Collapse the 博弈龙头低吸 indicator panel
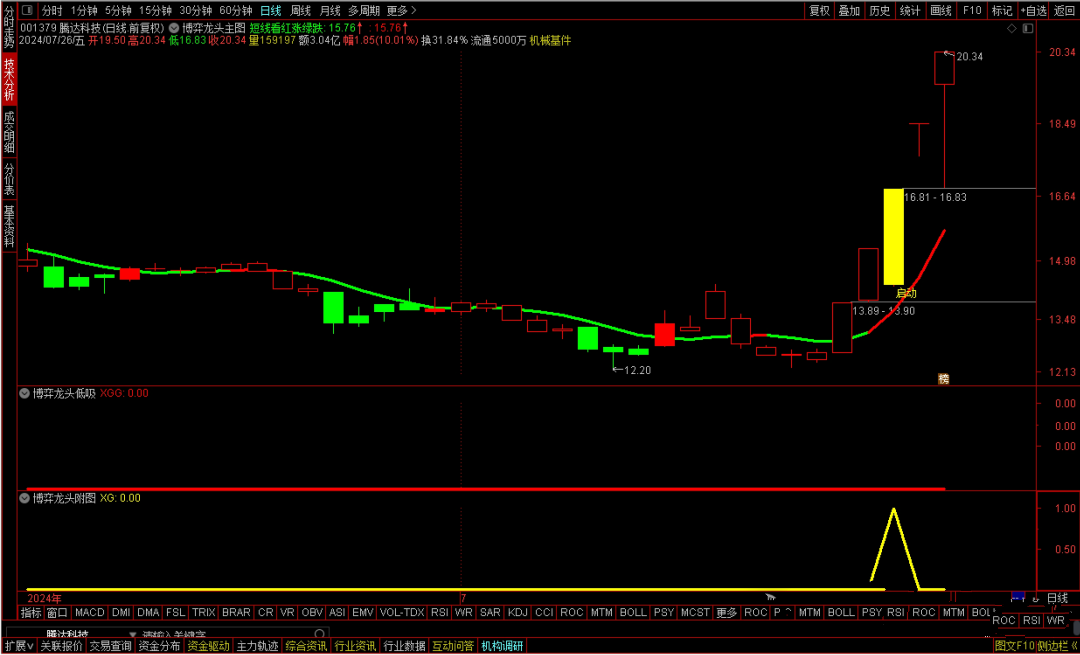 (x=25, y=393)
